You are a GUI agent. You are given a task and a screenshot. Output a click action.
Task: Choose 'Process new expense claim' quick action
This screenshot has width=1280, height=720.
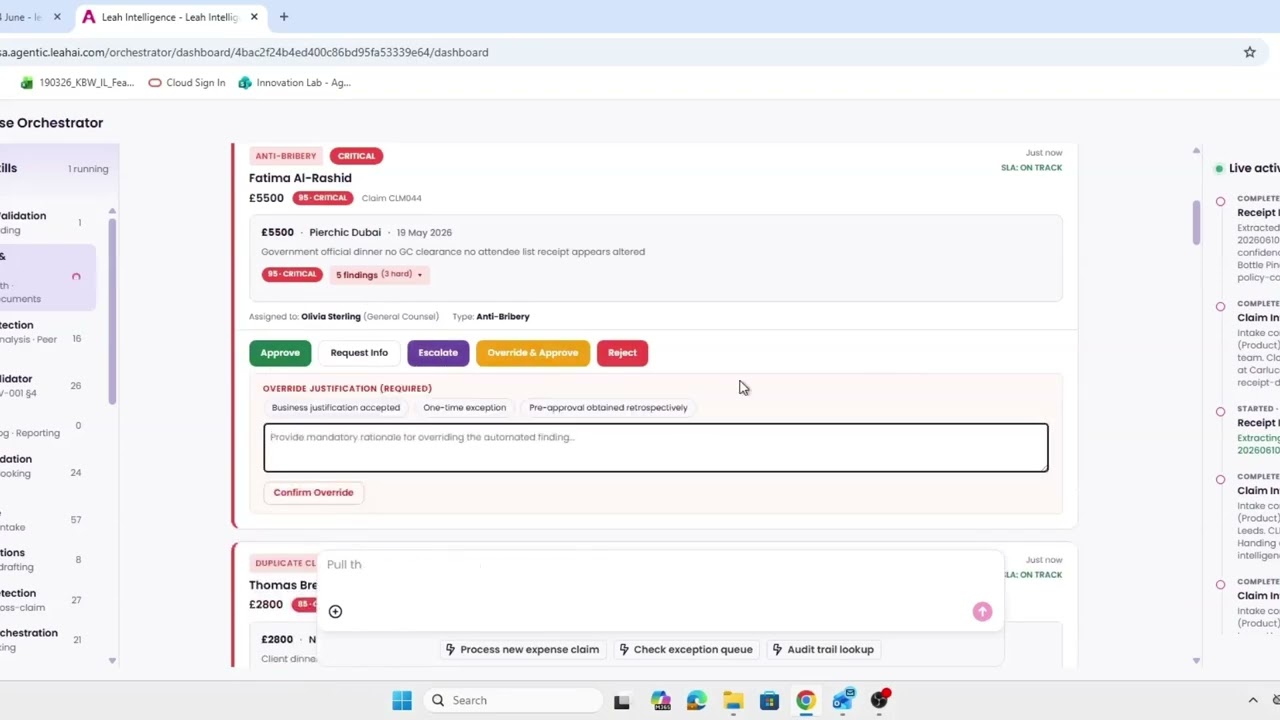click(522, 649)
